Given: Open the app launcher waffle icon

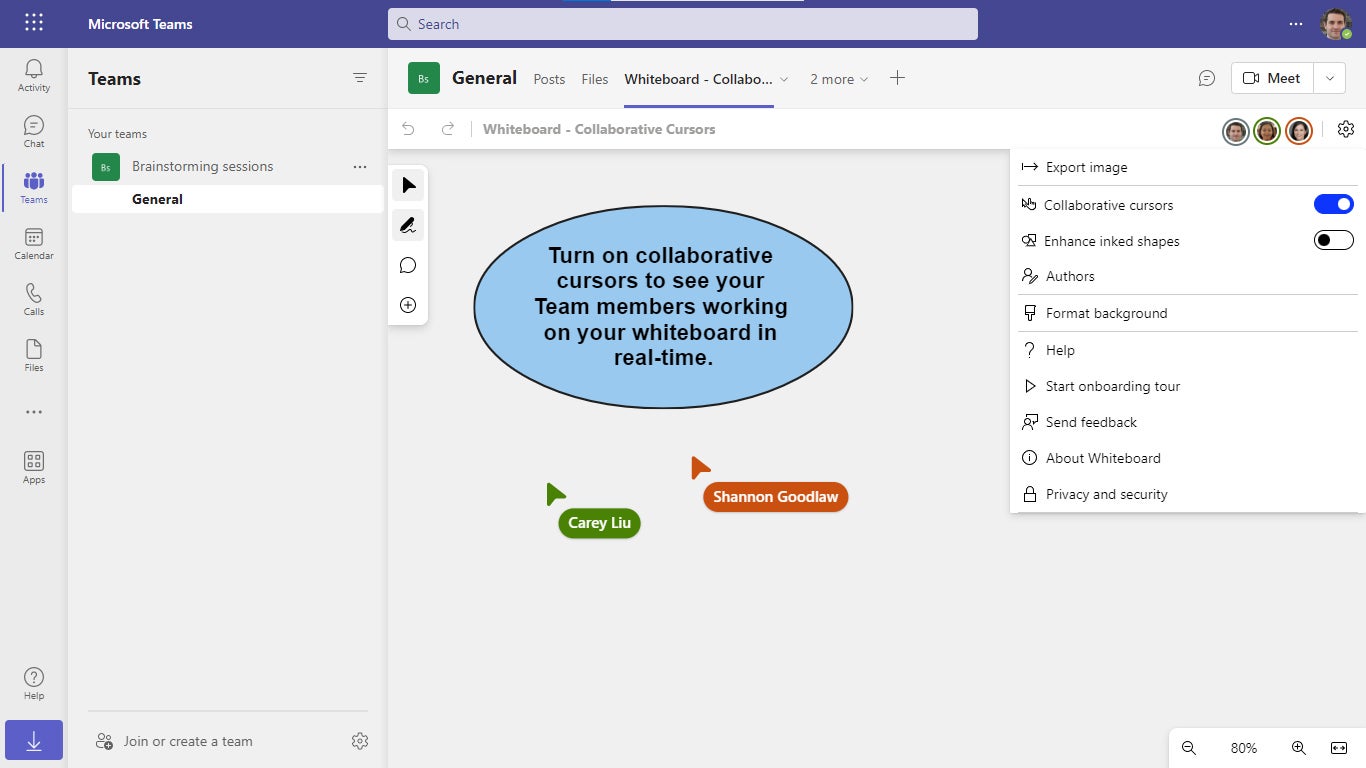Looking at the screenshot, I should (x=34, y=23).
